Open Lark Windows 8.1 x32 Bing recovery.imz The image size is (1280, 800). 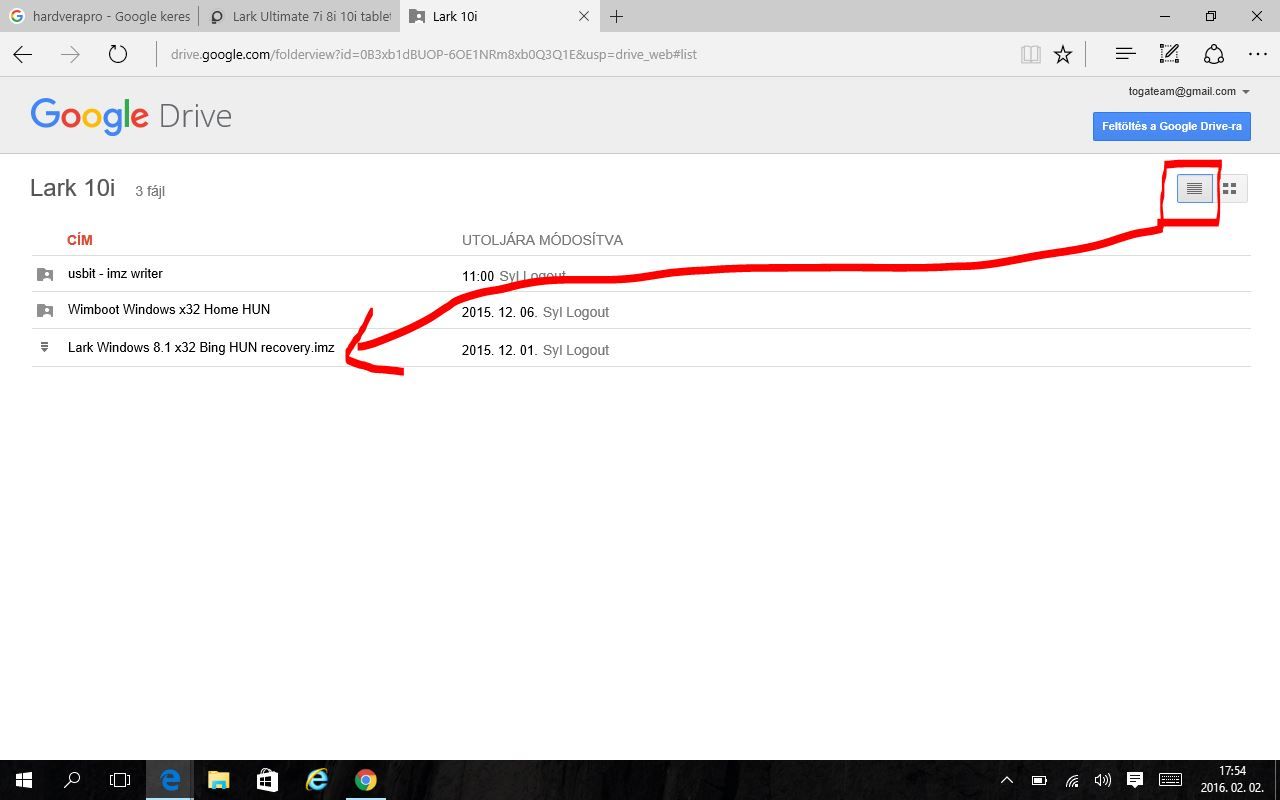(x=201, y=347)
